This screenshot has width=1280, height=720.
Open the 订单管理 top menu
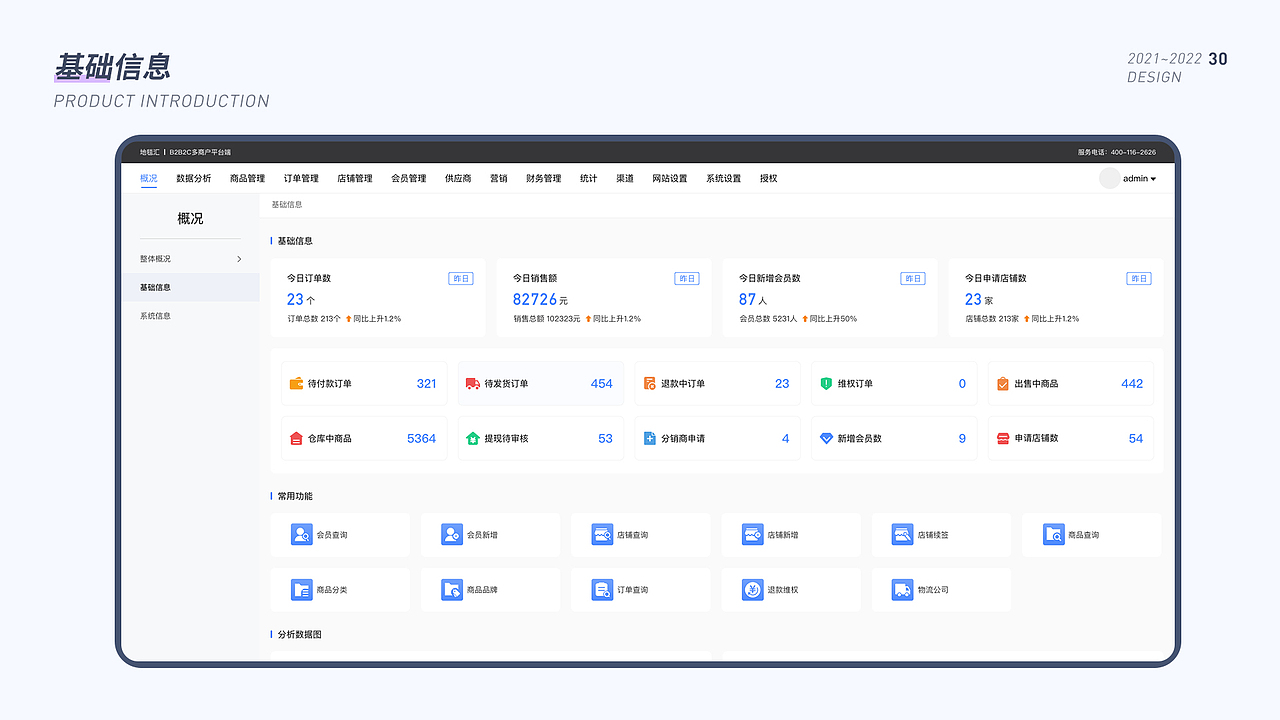click(x=301, y=179)
